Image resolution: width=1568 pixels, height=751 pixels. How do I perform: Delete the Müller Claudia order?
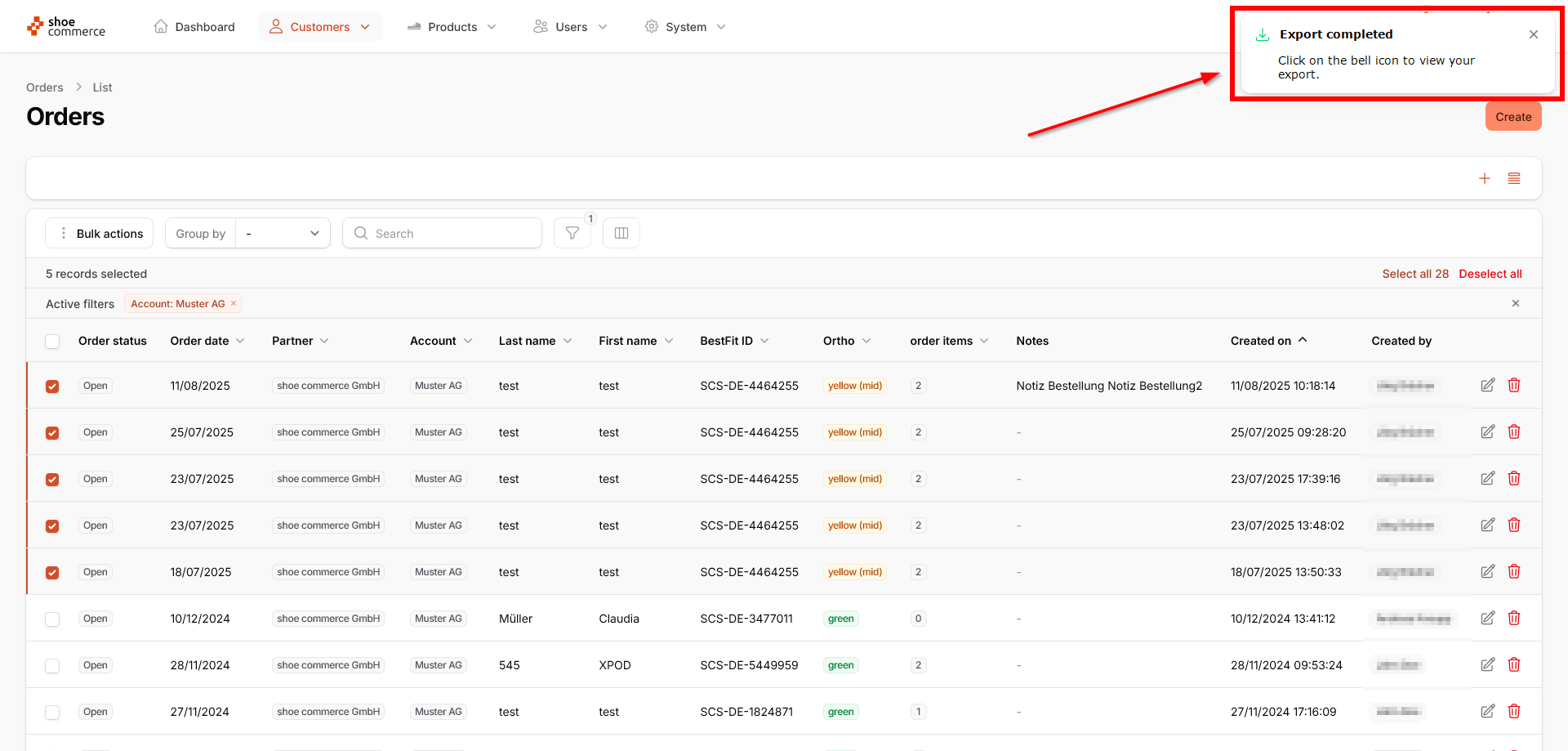1513,618
